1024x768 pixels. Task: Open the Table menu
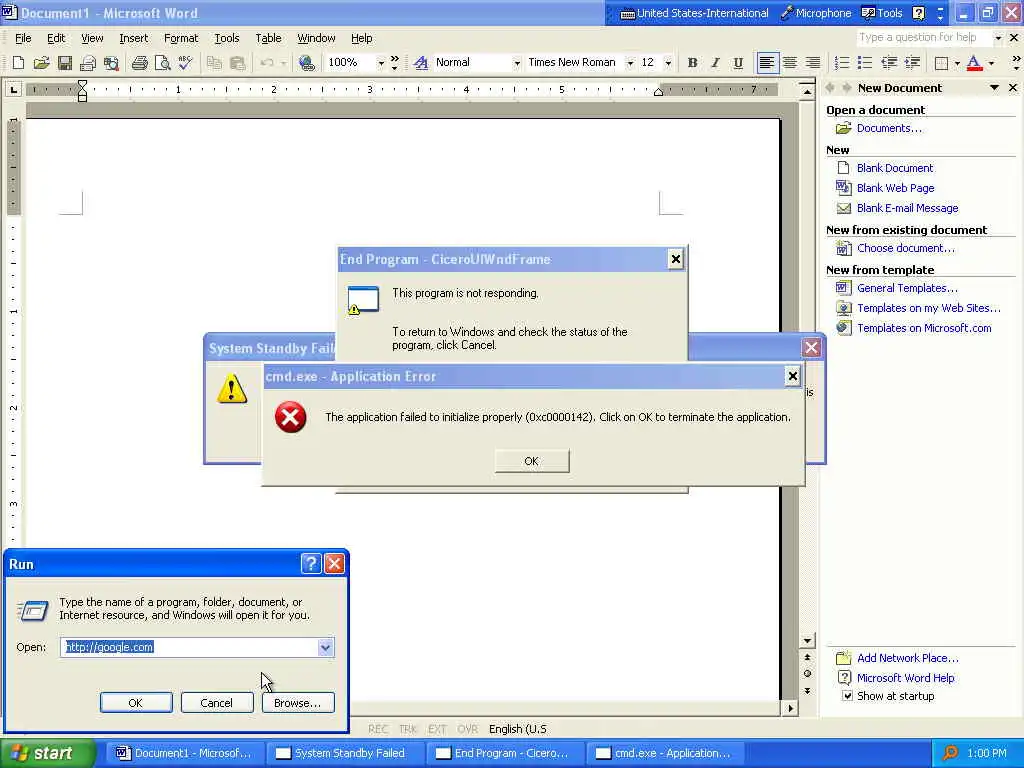(x=268, y=38)
